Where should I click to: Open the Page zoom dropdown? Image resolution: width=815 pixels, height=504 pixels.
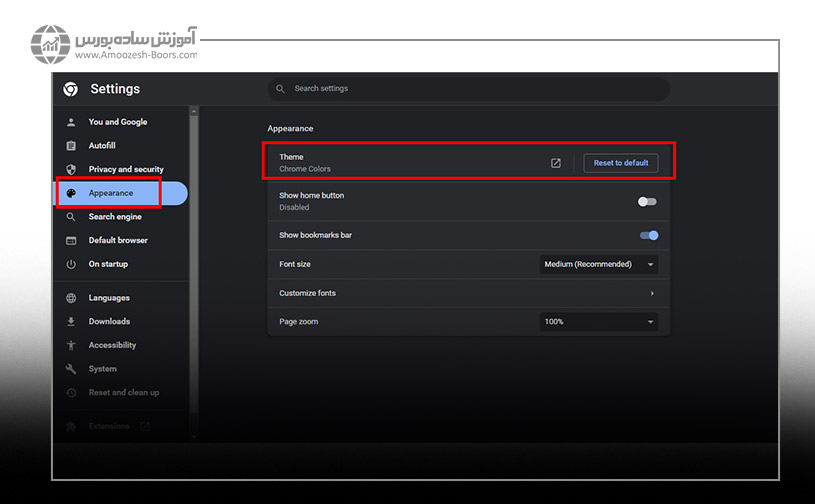598,322
